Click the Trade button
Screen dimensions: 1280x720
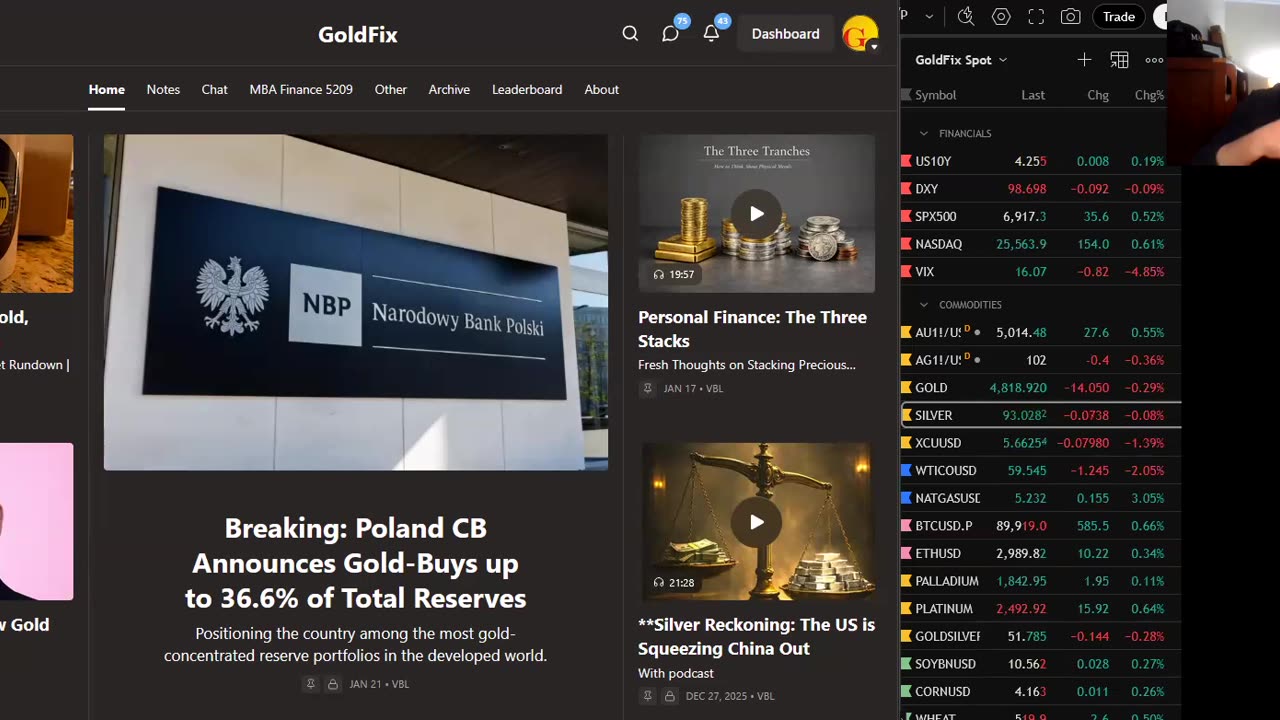click(1118, 16)
